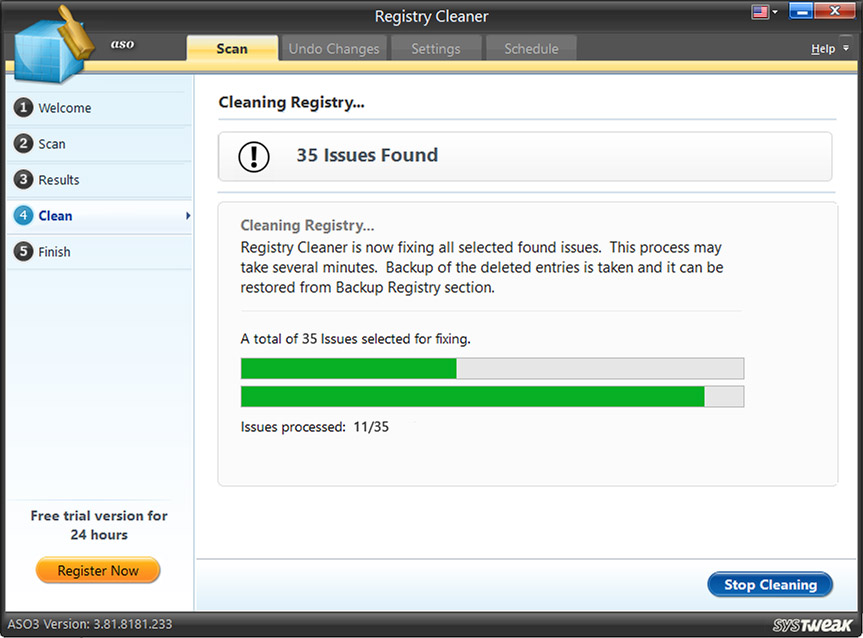Open the Schedule tab

click(x=531, y=47)
